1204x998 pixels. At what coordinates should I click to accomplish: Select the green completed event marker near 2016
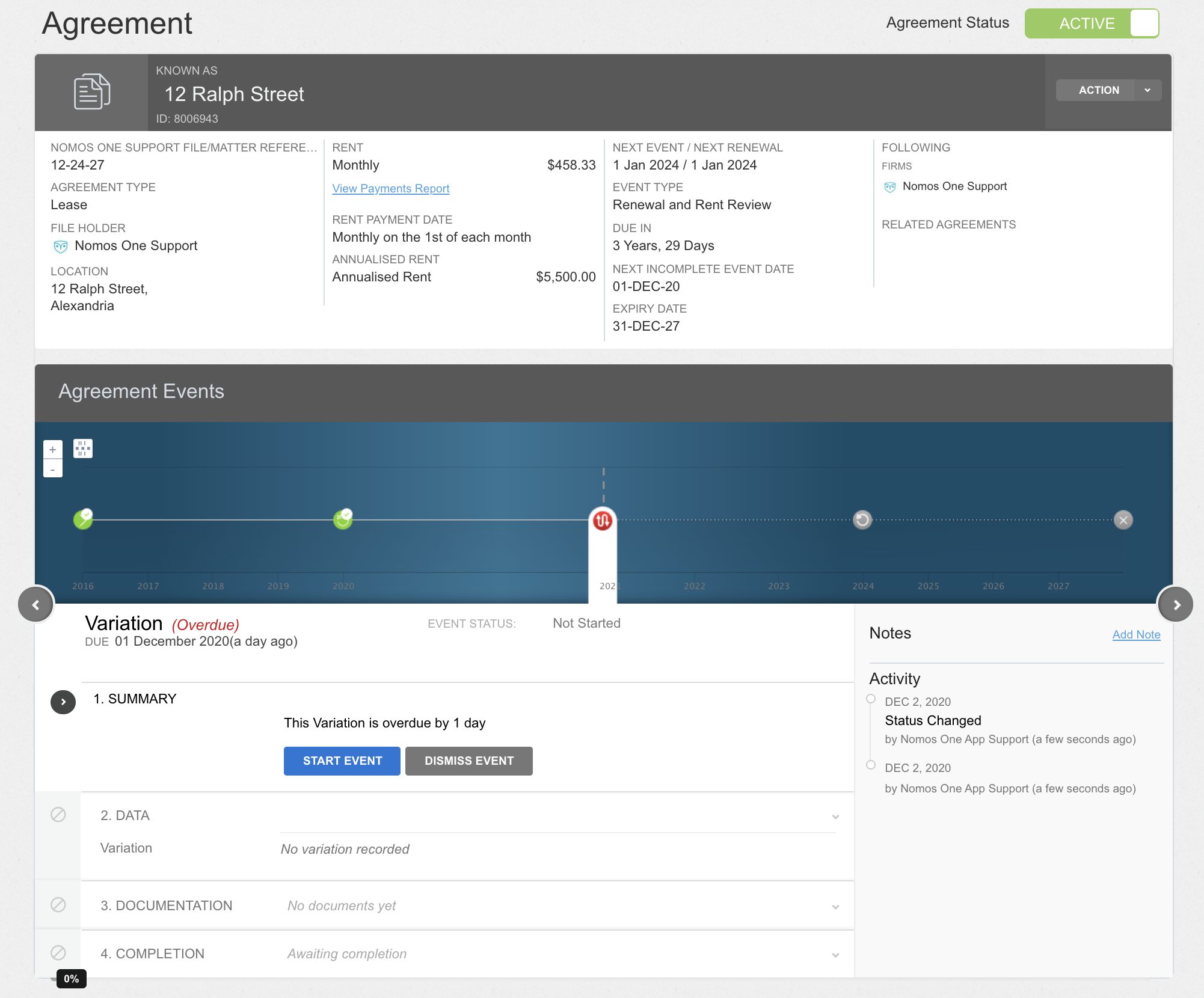pyautogui.click(x=83, y=520)
